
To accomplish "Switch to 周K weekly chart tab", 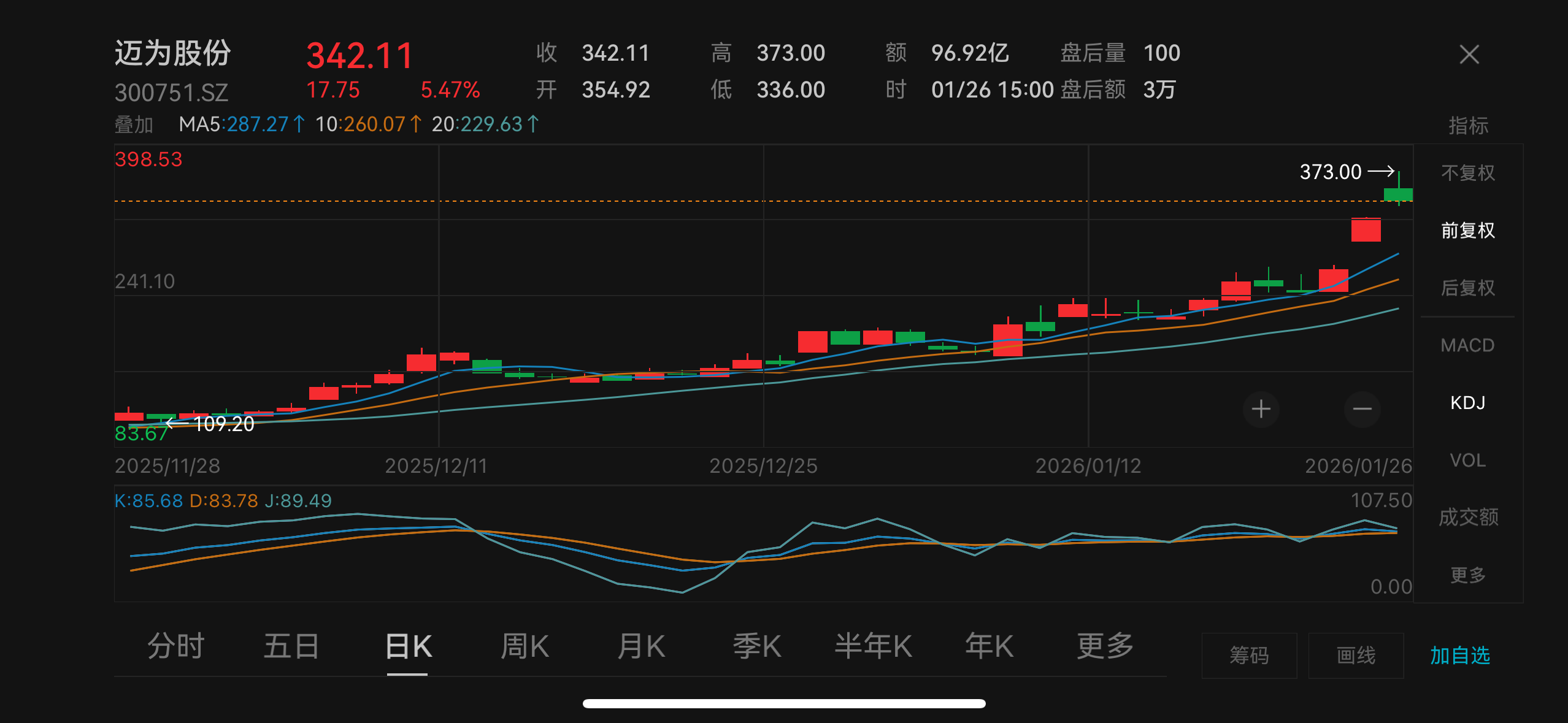I will tap(525, 646).
